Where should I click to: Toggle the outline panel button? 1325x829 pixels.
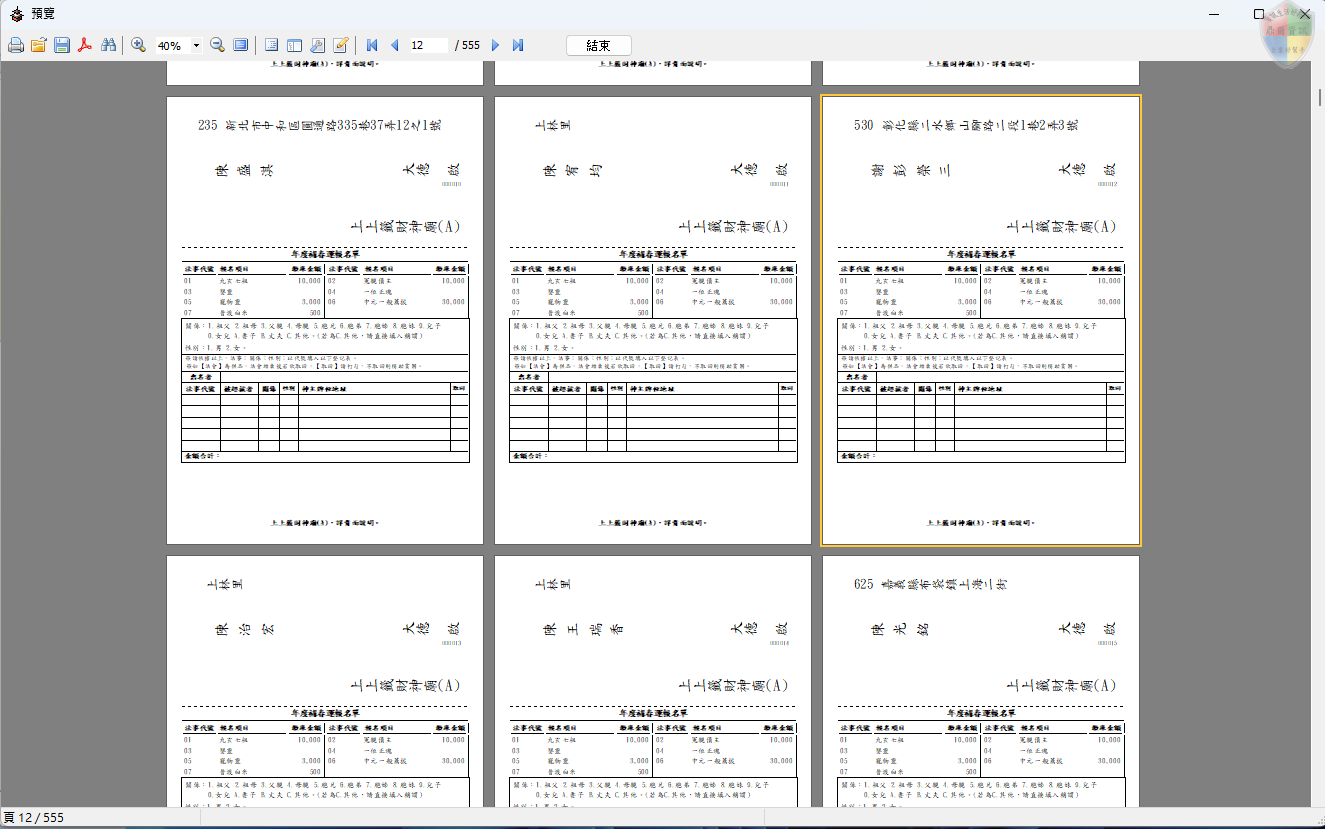[x=271, y=46]
